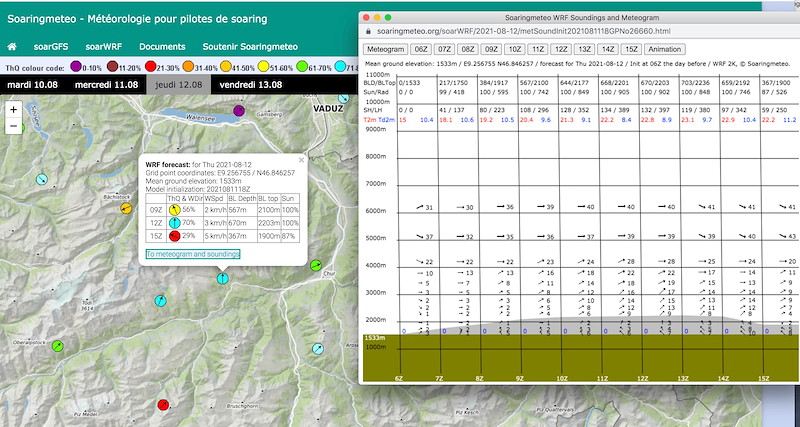The image size is (800, 427).
Task: Click green forecast marker near Chur
Action: 316,265
